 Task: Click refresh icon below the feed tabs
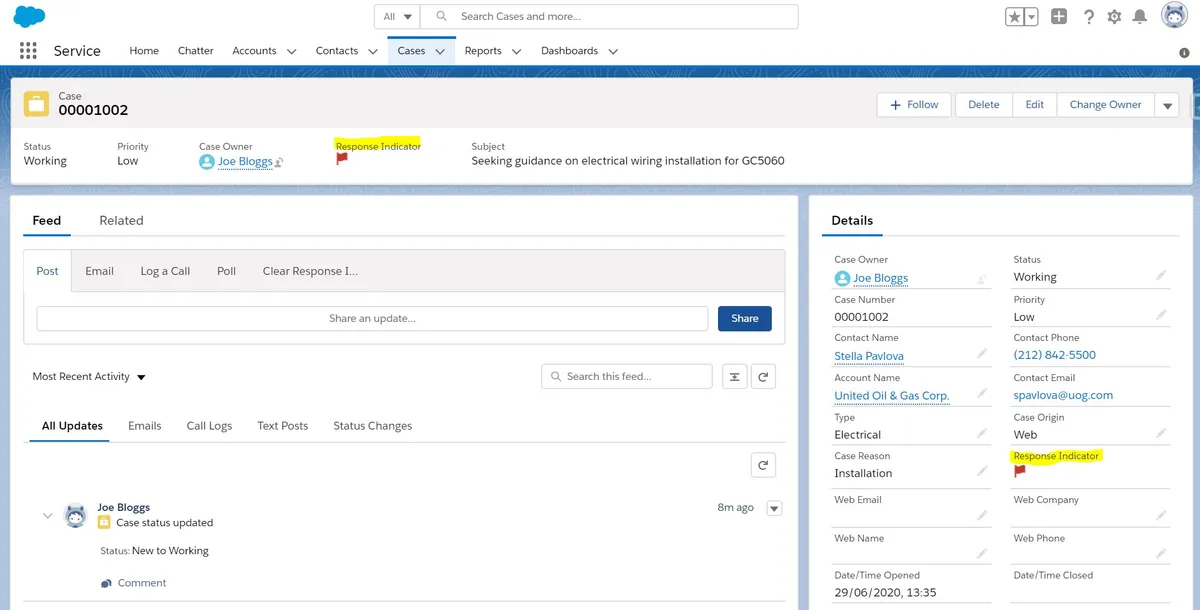[x=763, y=465]
